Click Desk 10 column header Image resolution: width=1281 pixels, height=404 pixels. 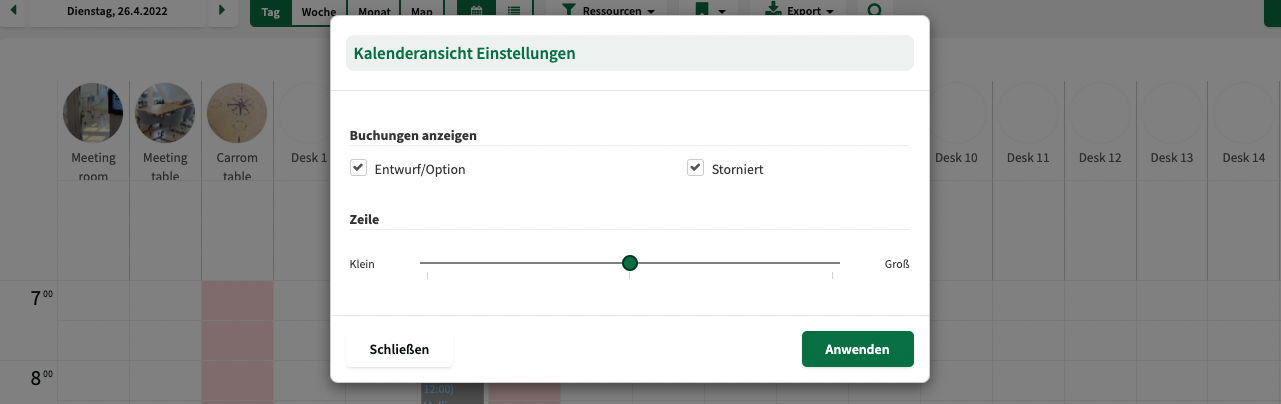pyautogui.click(x=956, y=157)
